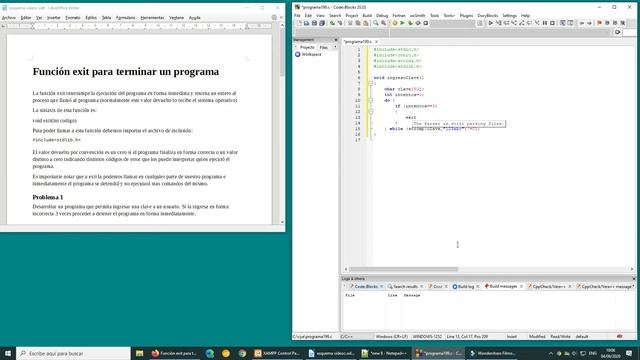Switch to the Build messages tab
Viewport: 640px width, 360px height.
(503, 287)
